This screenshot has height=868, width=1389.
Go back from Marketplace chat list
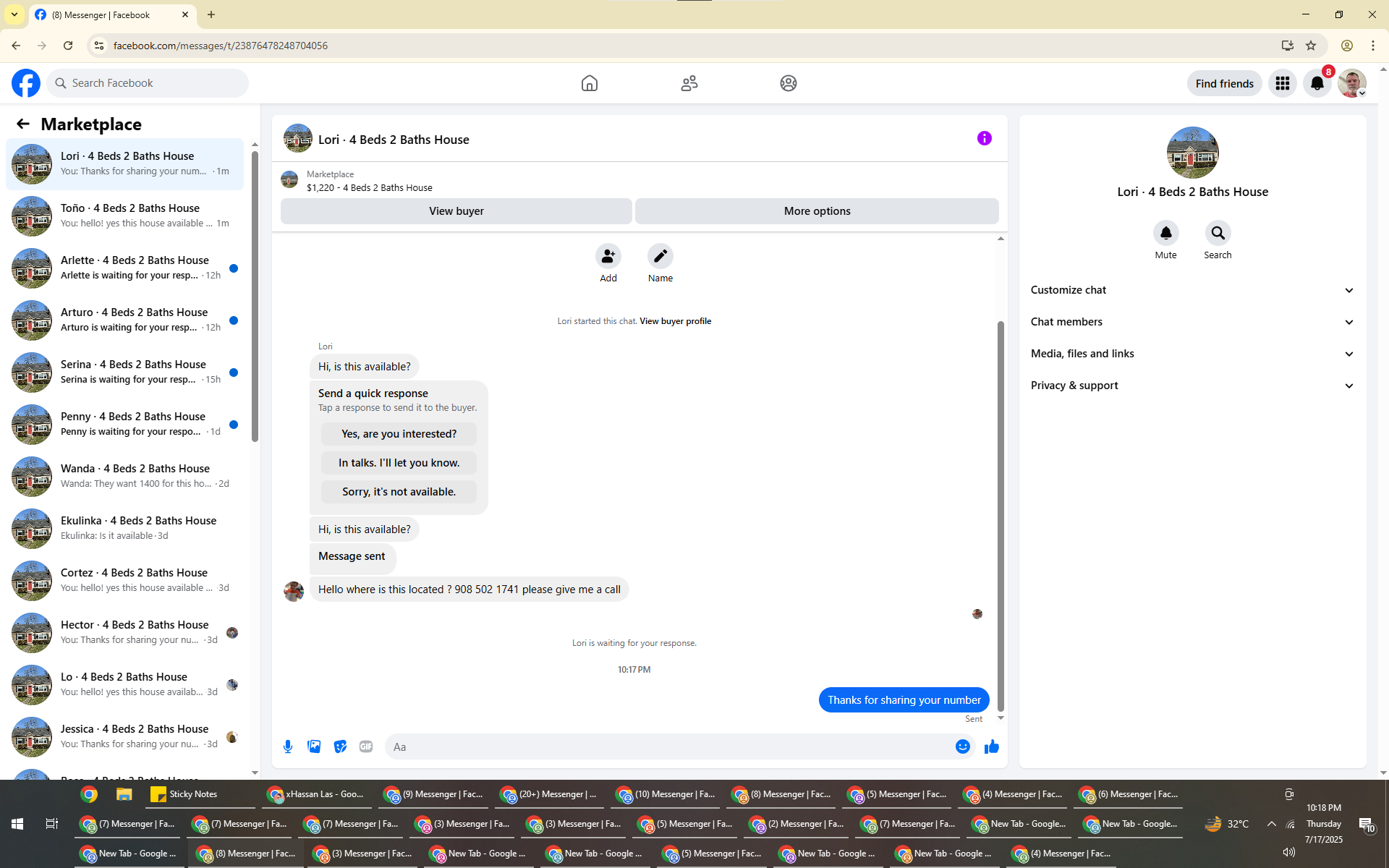pyautogui.click(x=23, y=124)
